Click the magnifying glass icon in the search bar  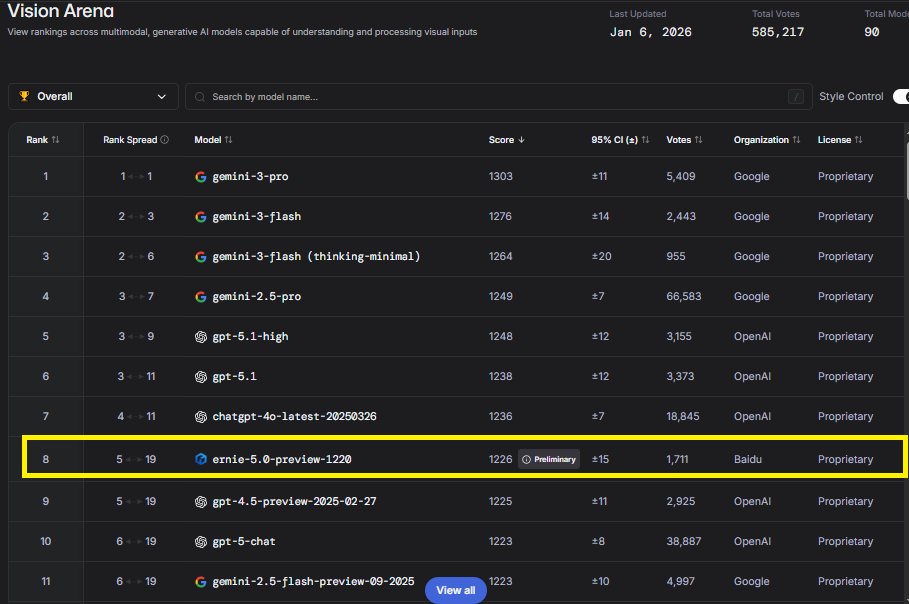point(201,96)
